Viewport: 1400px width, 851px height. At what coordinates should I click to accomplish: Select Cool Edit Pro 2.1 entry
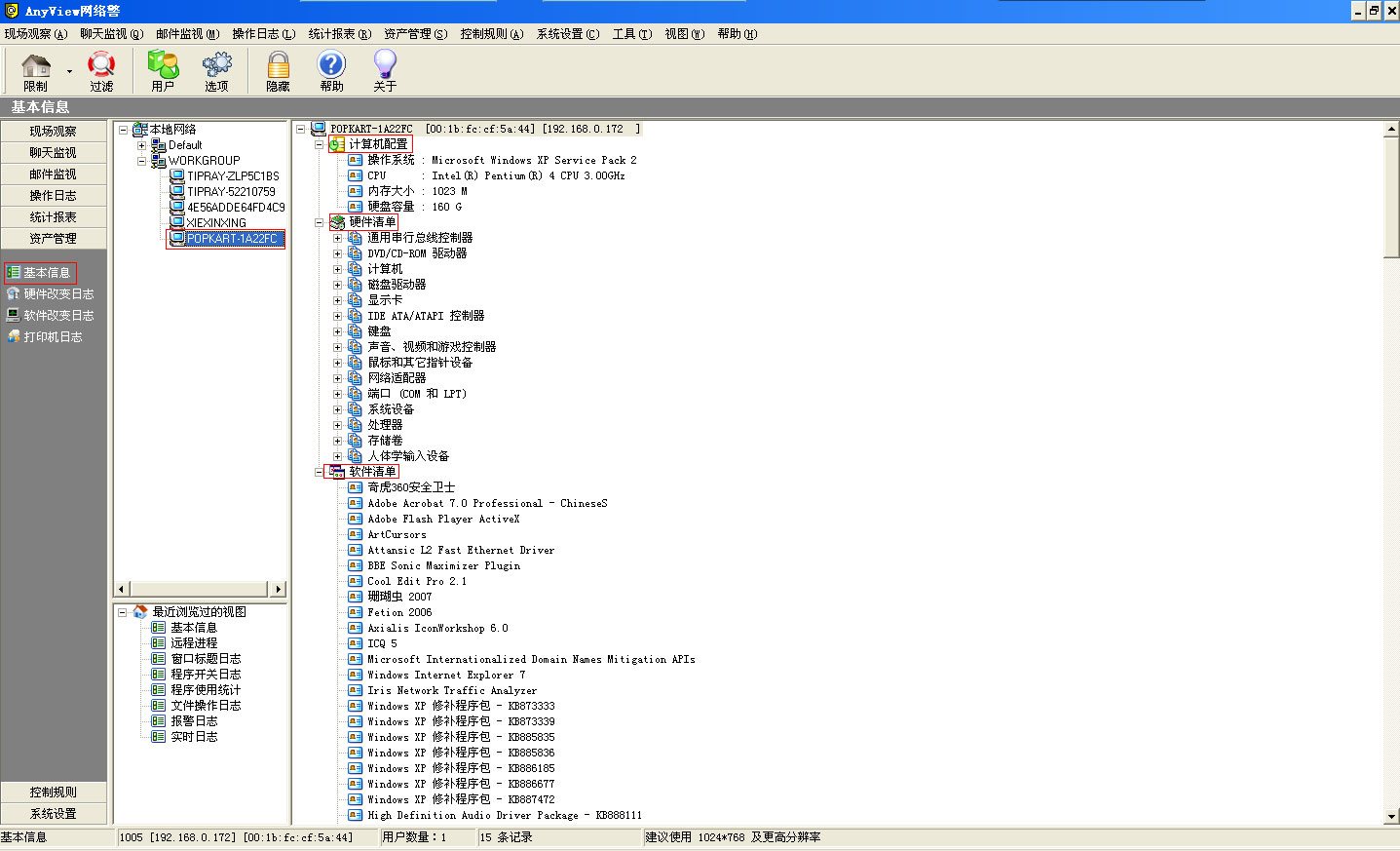coord(417,581)
